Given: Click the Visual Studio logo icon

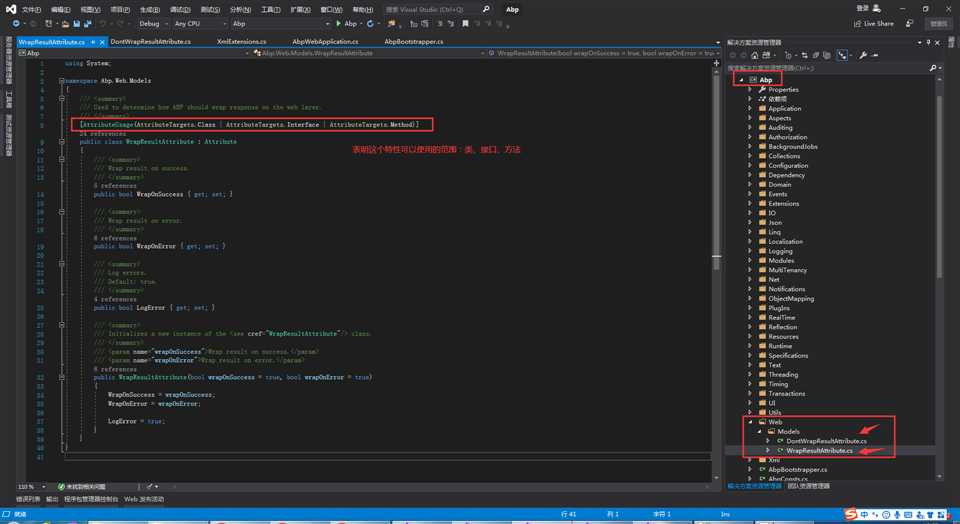Looking at the screenshot, I should click(9, 8).
